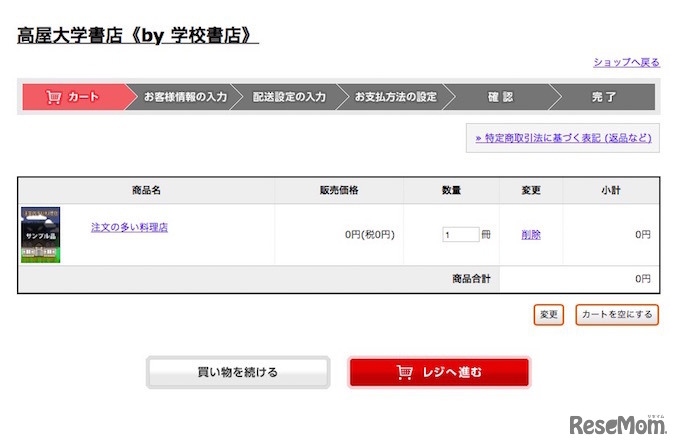
Task: Click the cart icon on レジへ進む button
Action: click(x=405, y=372)
